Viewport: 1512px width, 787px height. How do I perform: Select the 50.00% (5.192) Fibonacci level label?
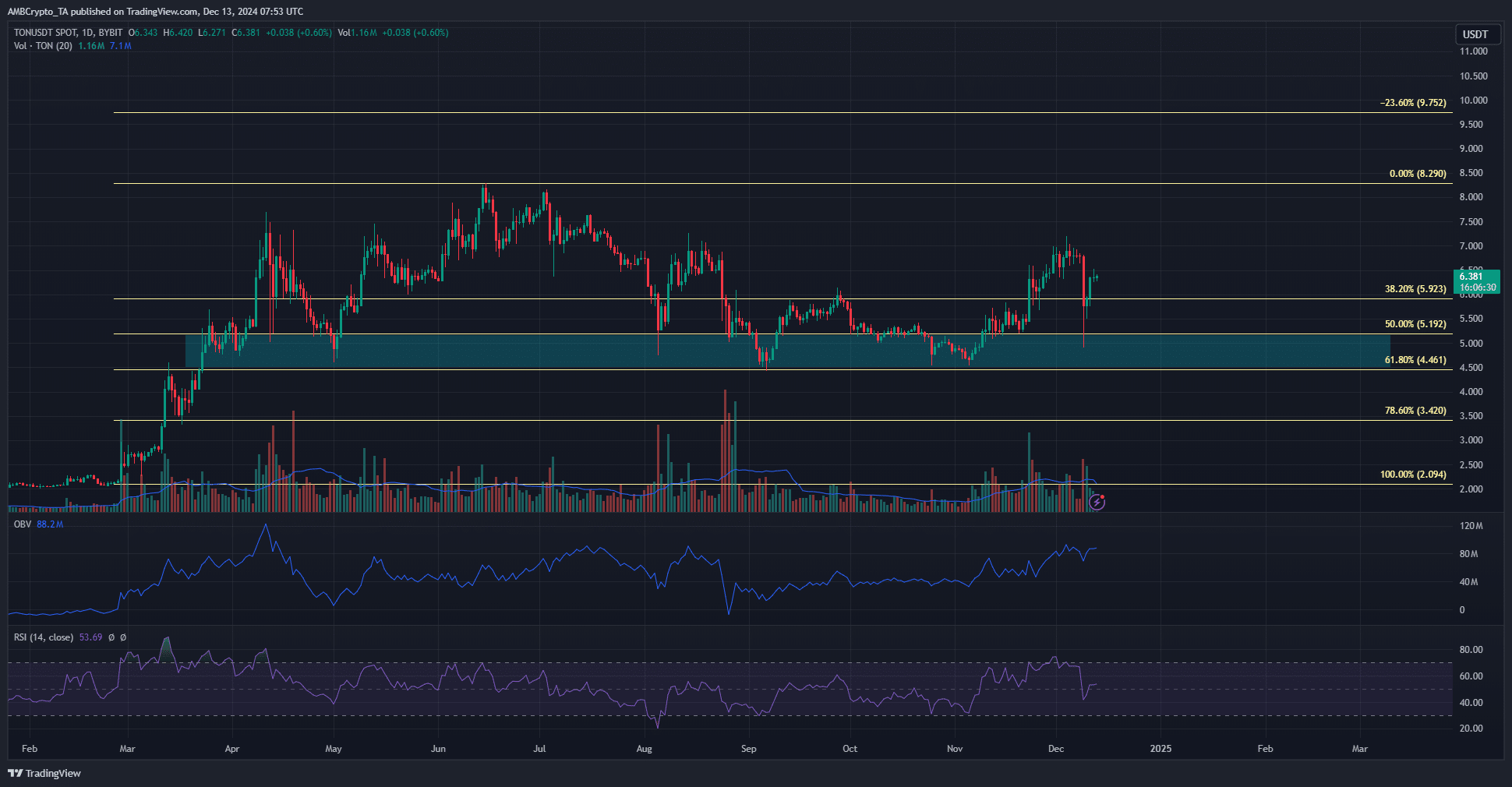click(x=1415, y=324)
